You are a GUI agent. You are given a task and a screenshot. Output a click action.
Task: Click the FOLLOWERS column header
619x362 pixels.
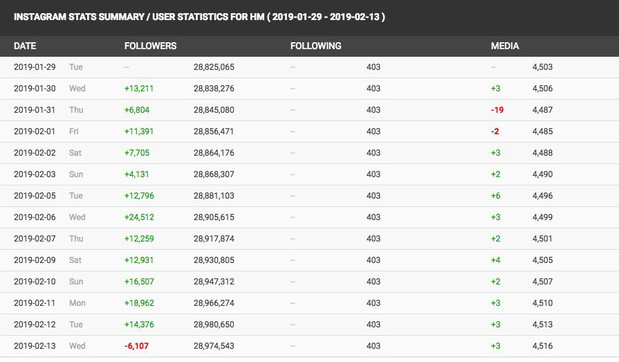(x=150, y=46)
